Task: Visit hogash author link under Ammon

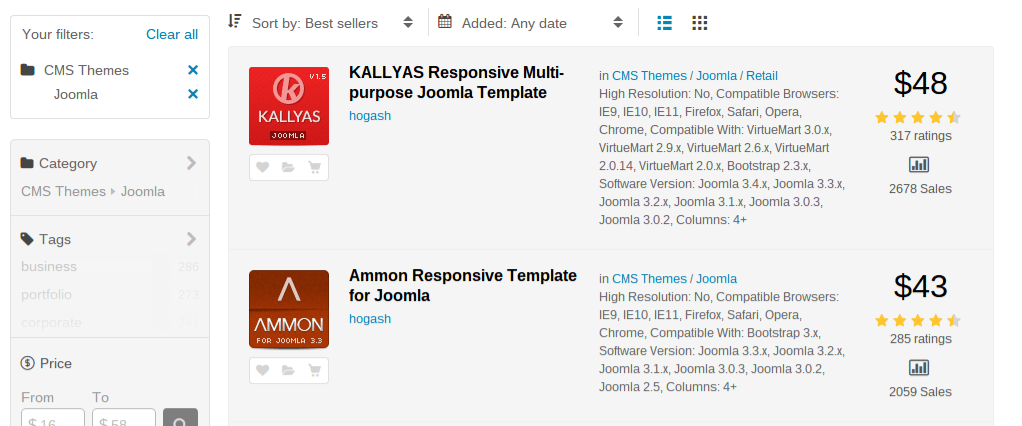Action: pos(370,319)
